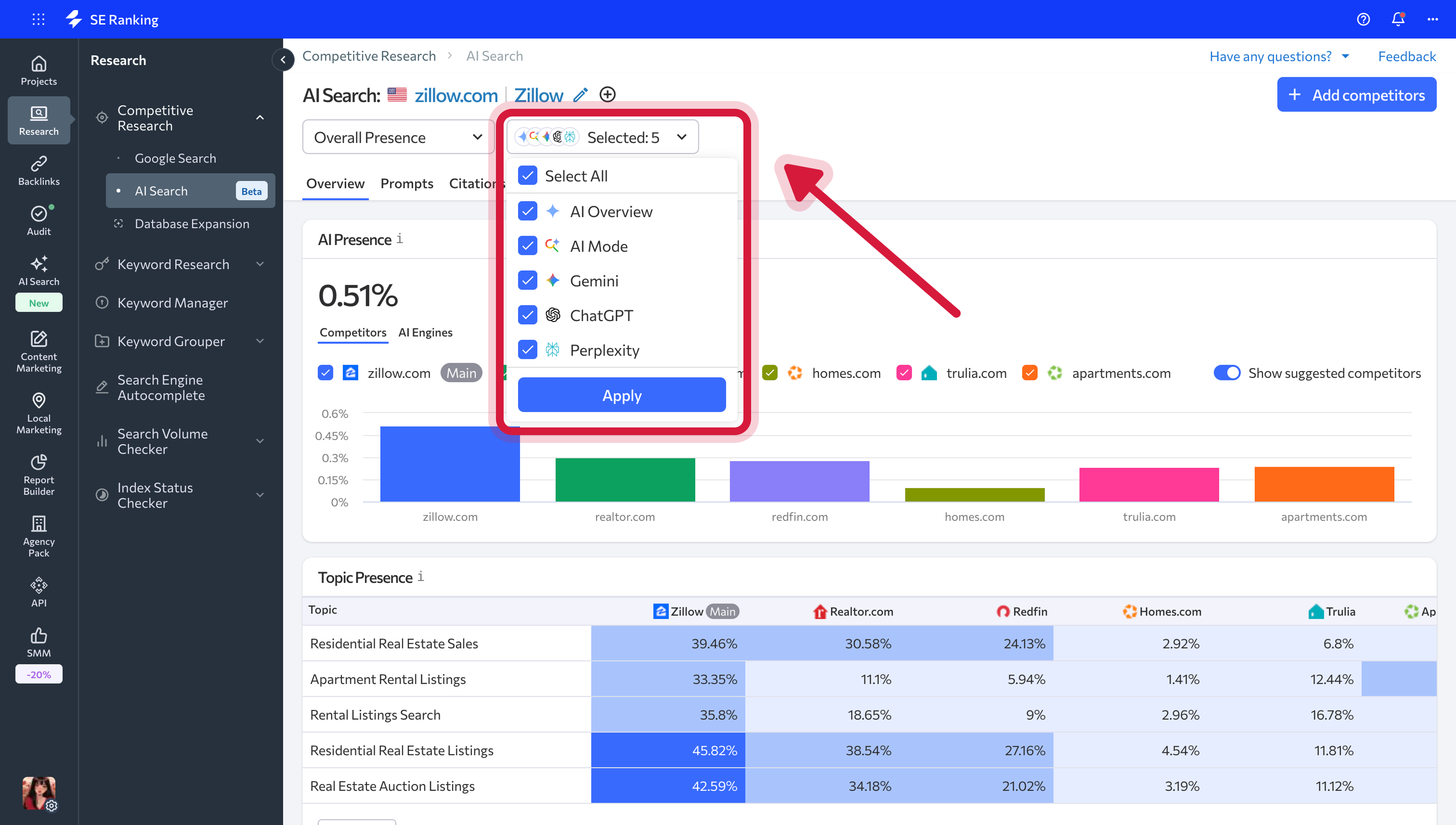Follow the Competitive Research breadcrumb link
This screenshot has width=1456, height=825.
(x=369, y=56)
